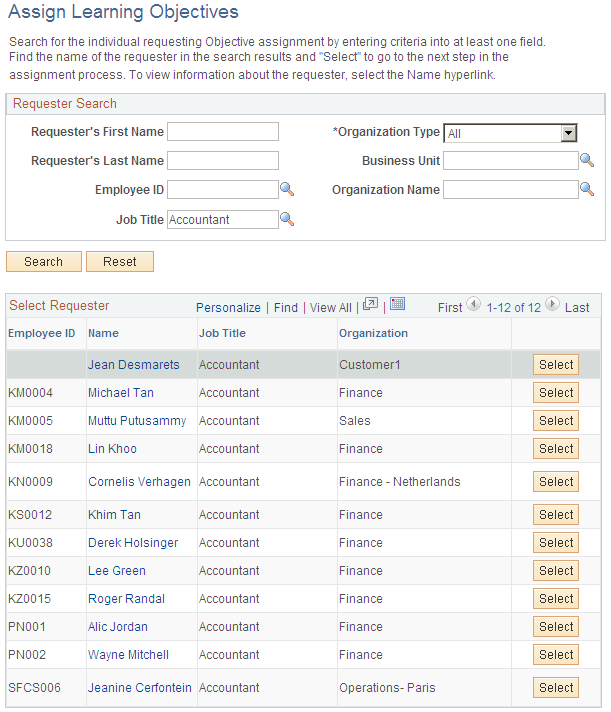
Task: Click the View All link
Action: click(x=330, y=308)
